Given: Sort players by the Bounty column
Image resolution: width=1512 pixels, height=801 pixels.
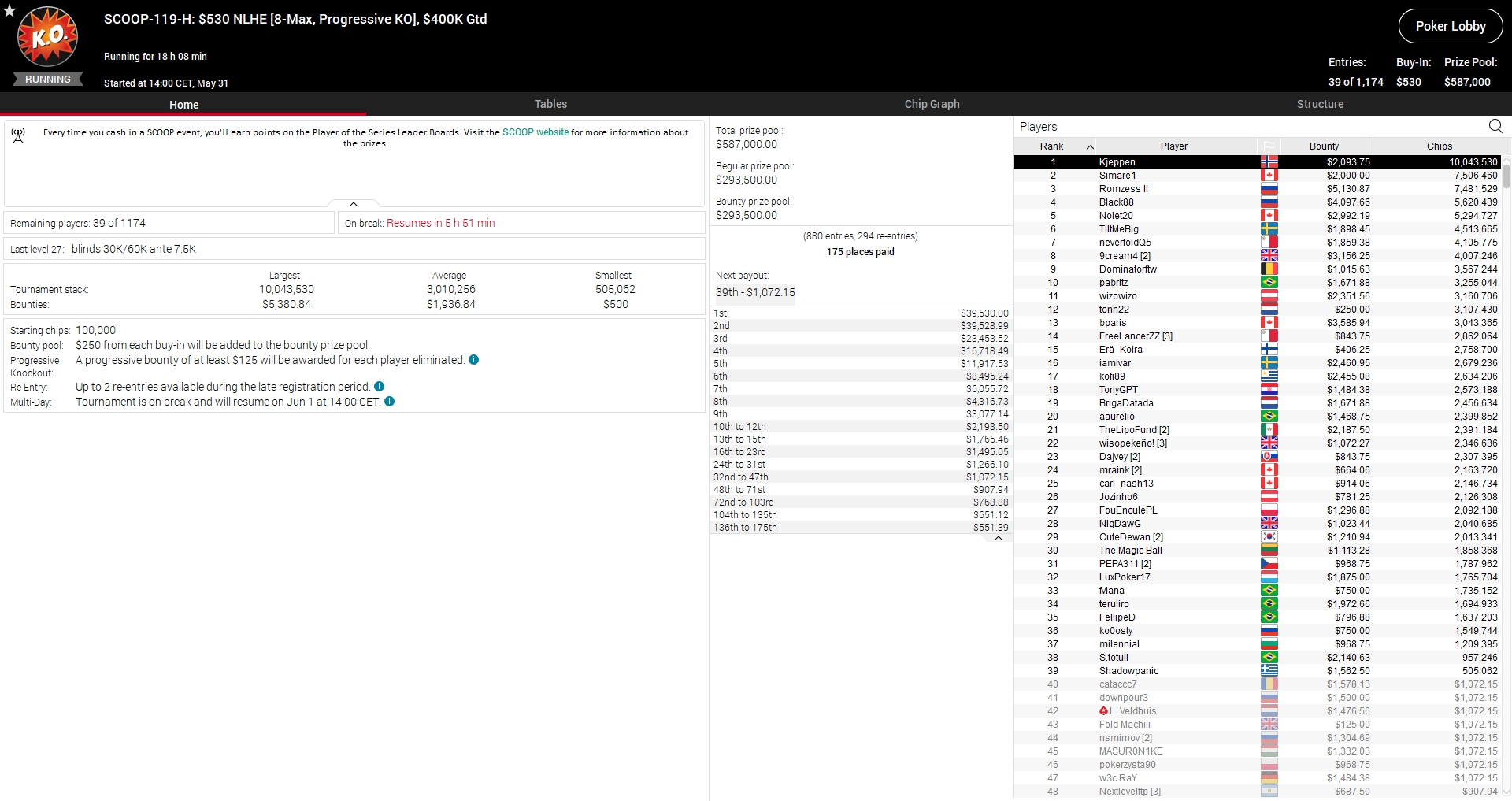Looking at the screenshot, I should (1324, 146).
